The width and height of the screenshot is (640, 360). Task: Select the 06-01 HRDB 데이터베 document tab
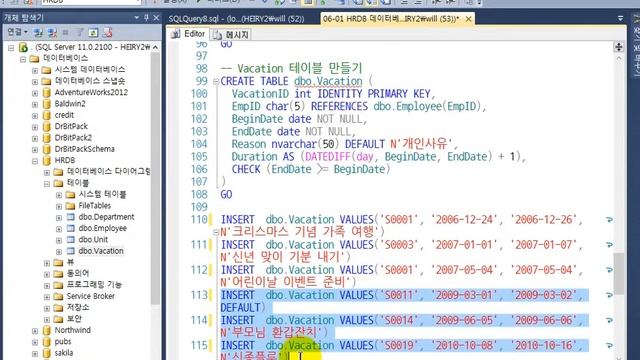tap(391, 19)
